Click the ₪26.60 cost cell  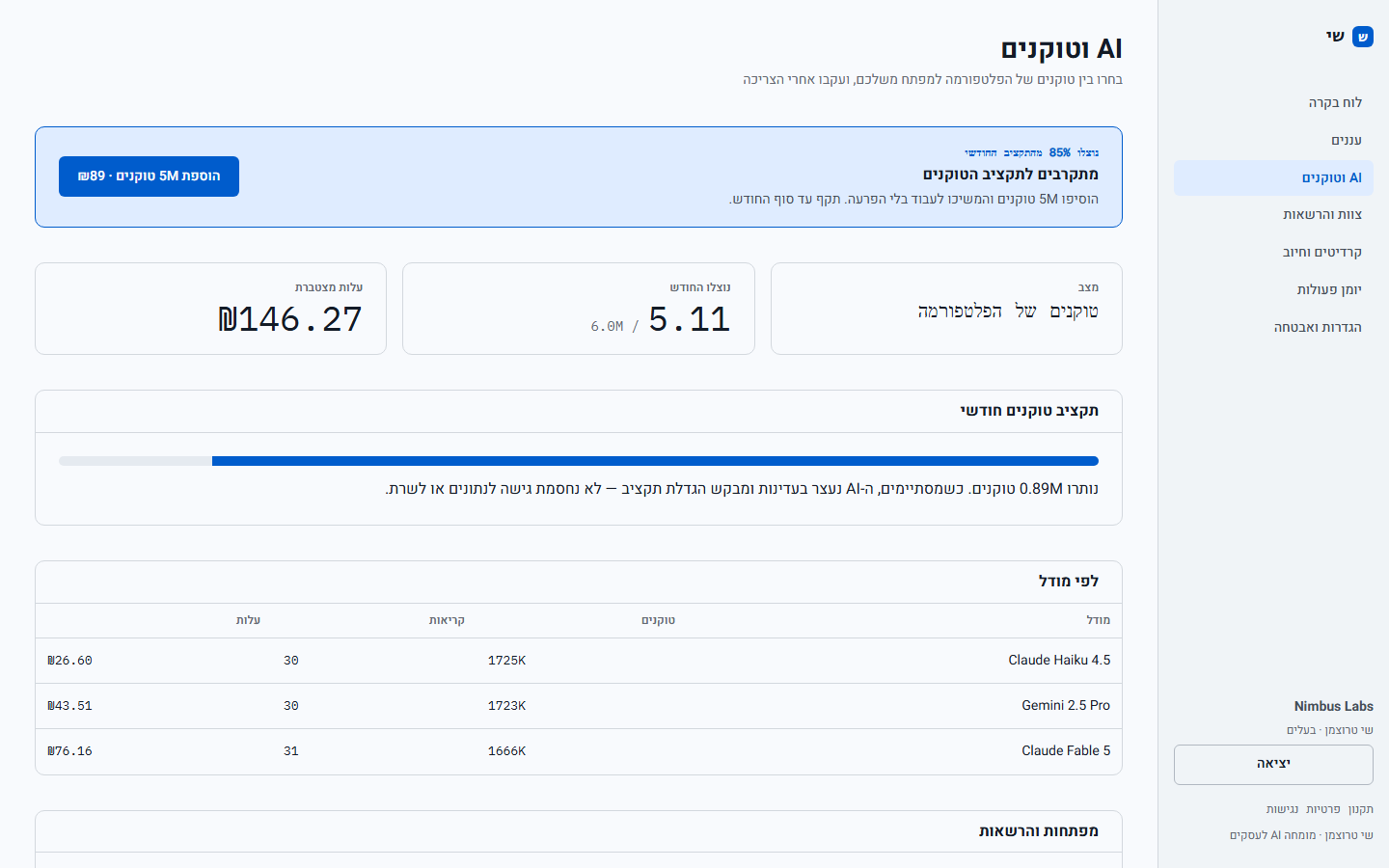(69, 661)
